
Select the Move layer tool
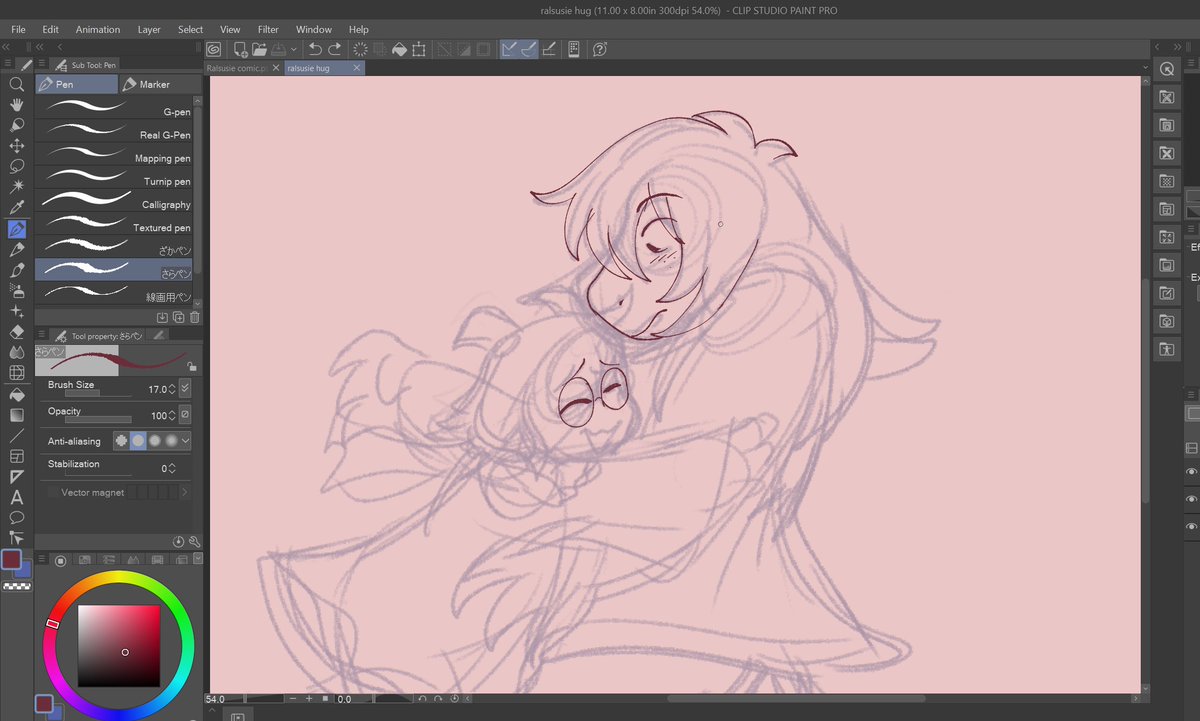[17, 146]
